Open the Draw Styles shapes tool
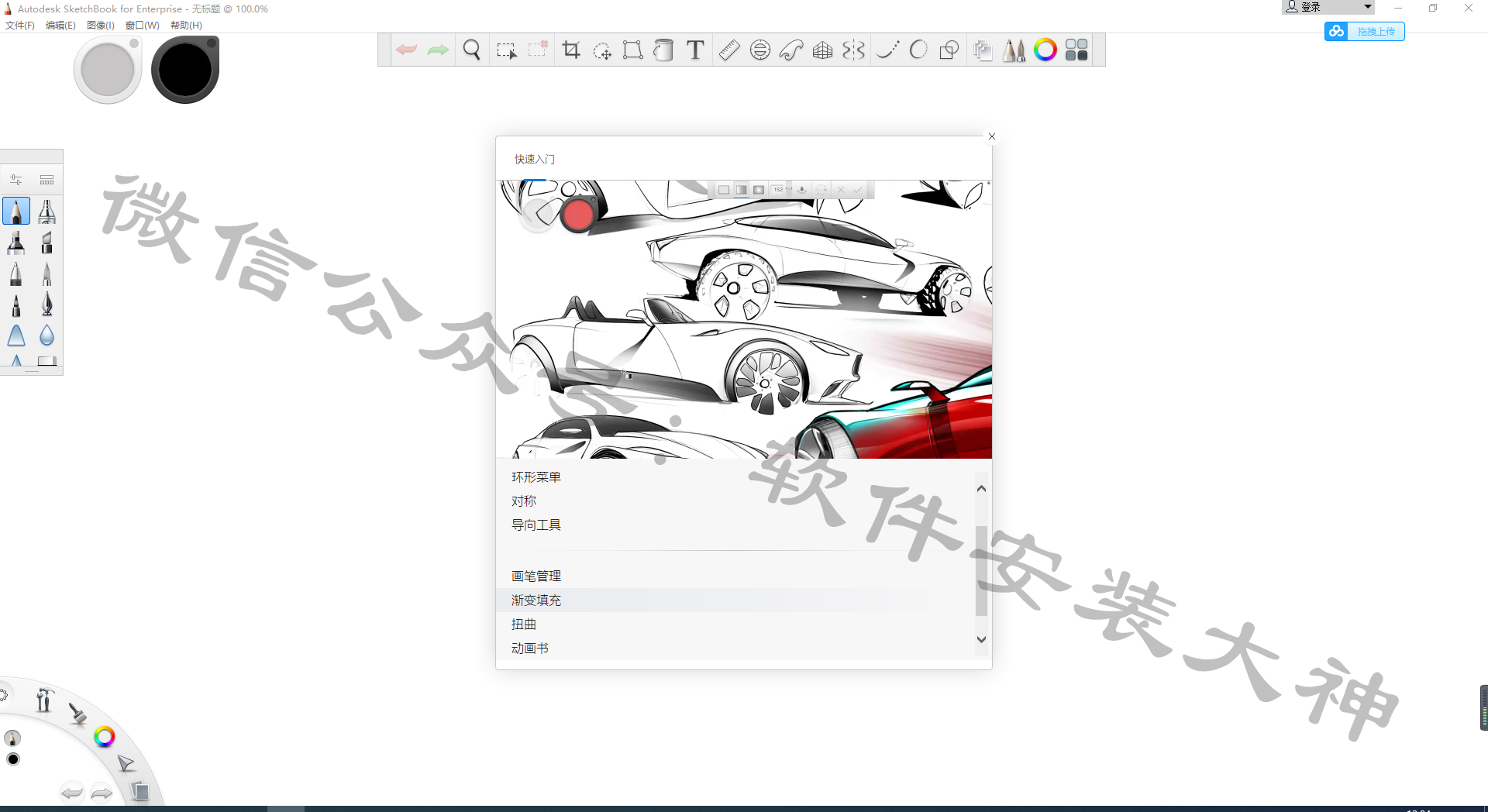The image size is (1488, 812). [949, 50]
